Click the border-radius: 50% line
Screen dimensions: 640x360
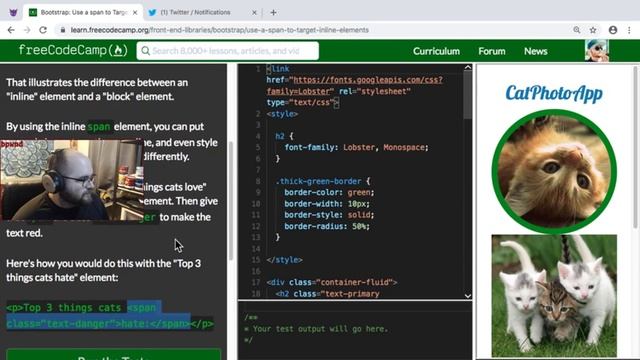coord(327,226)
